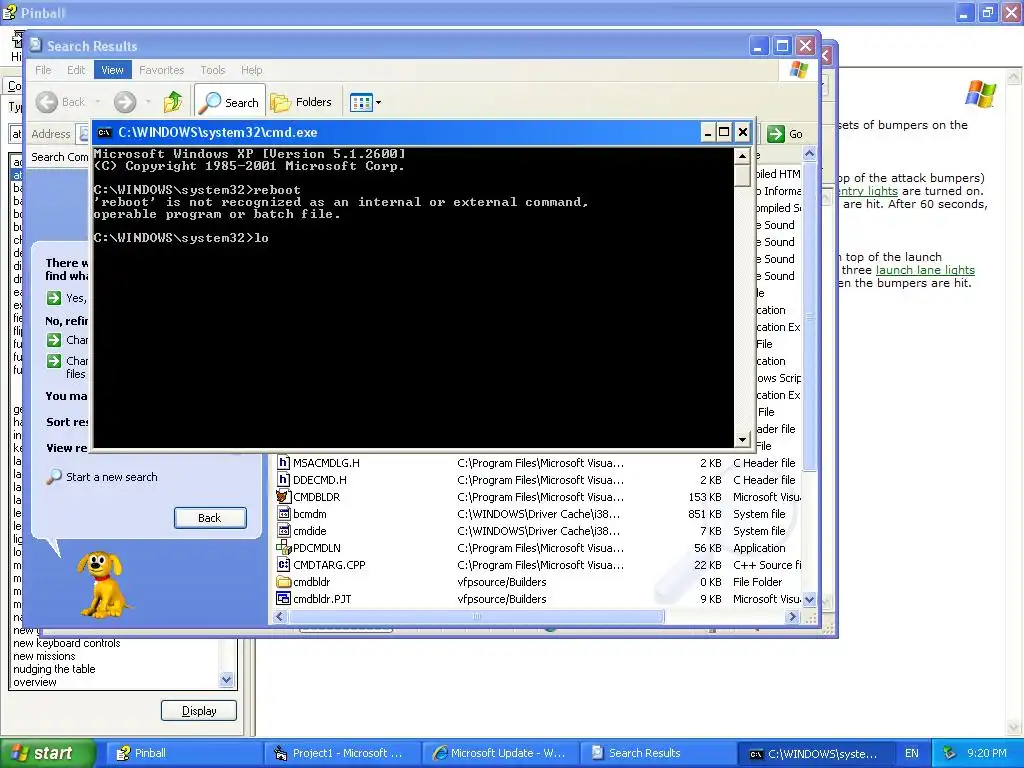Select the cmdide system file icon

click(x=283, y=531)
